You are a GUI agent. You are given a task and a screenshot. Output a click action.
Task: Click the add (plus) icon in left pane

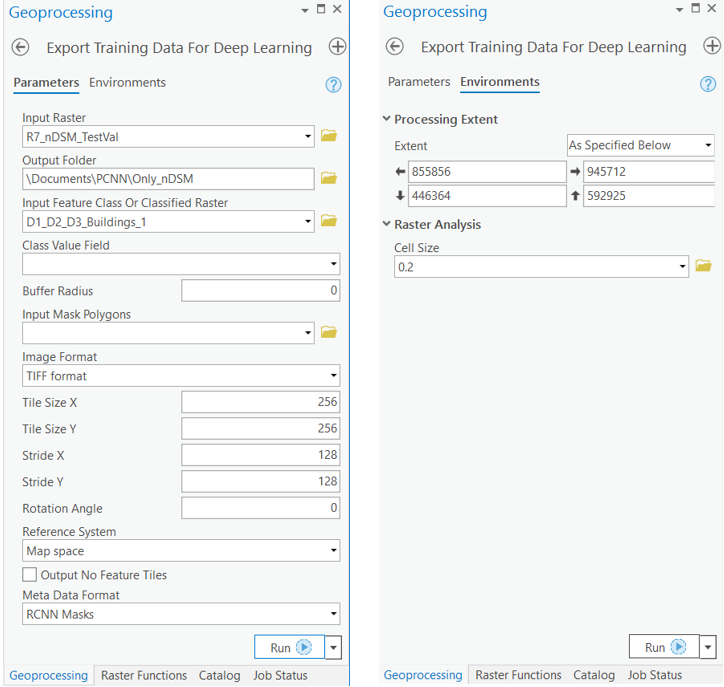point(337,47)
